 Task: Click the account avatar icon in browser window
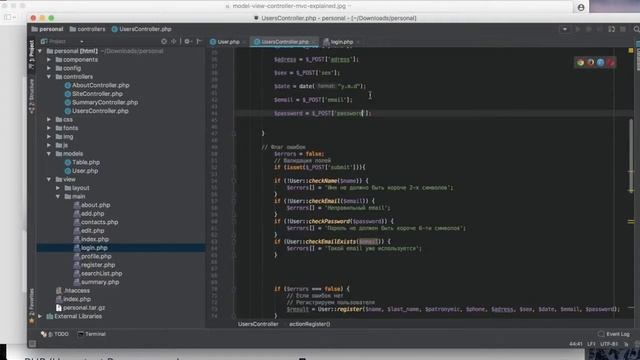[x=581, y=7]
